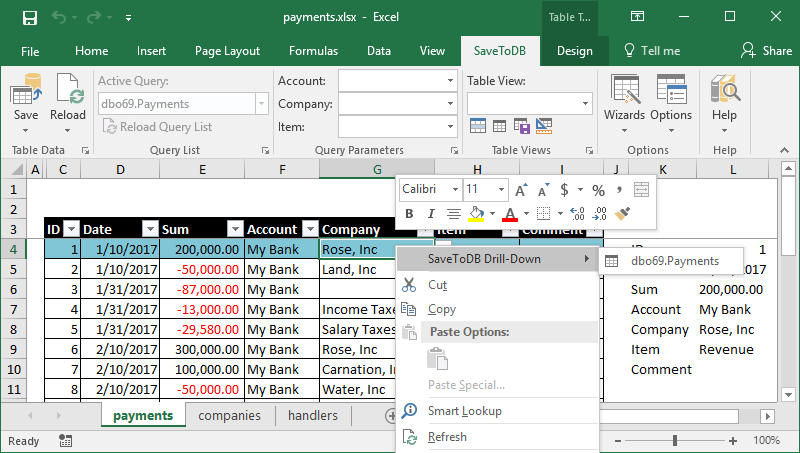
Task: Click the macro record icon in status bar
Action: 65,441
